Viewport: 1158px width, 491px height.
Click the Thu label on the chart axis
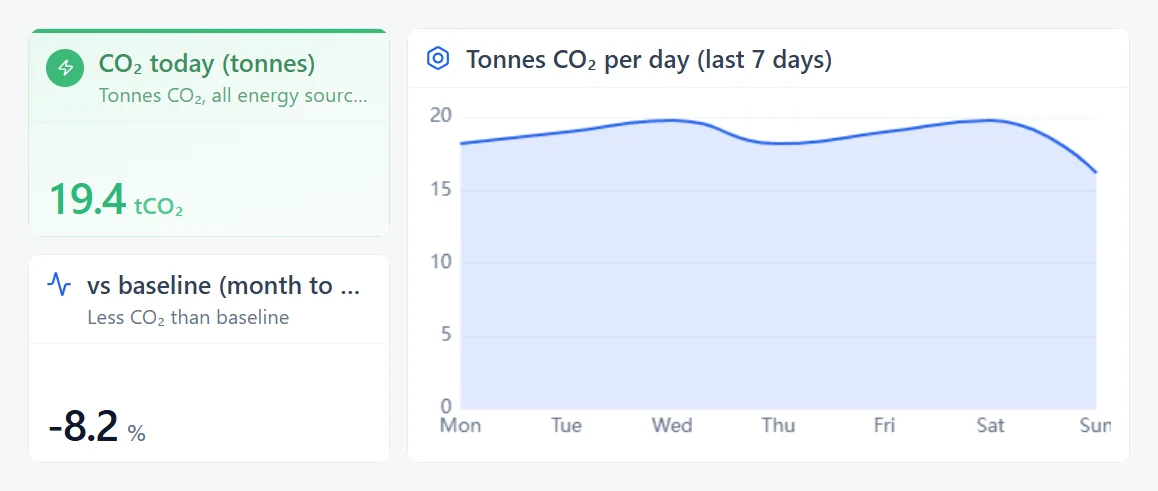(778, 425)
